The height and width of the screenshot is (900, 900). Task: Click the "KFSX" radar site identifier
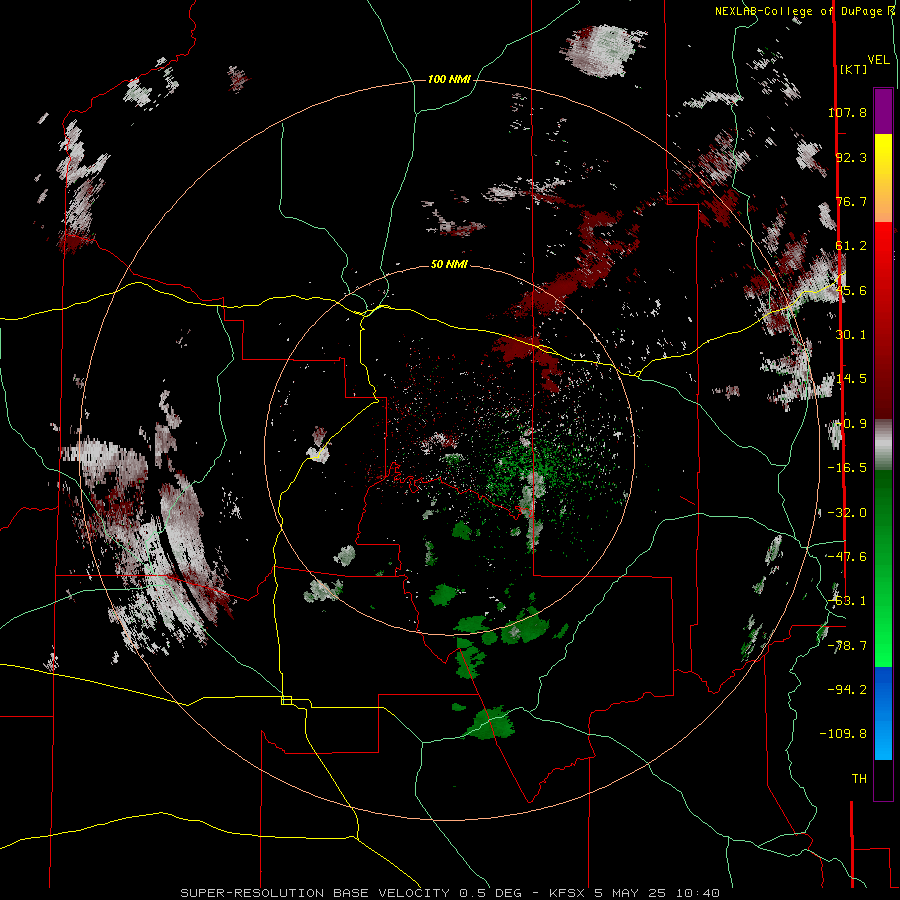tap(568, 893)
